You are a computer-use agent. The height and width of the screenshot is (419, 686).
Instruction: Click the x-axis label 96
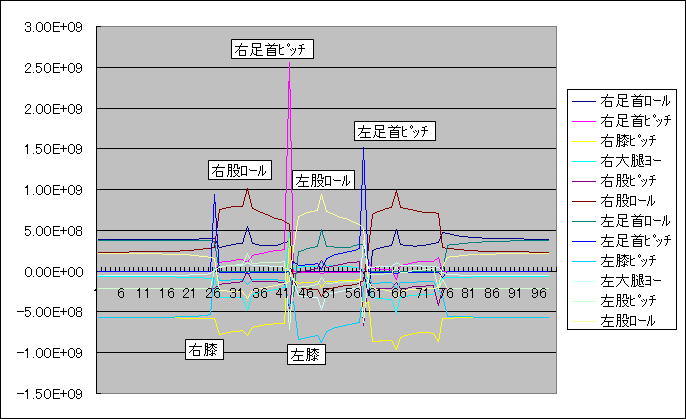coord(539,293)
